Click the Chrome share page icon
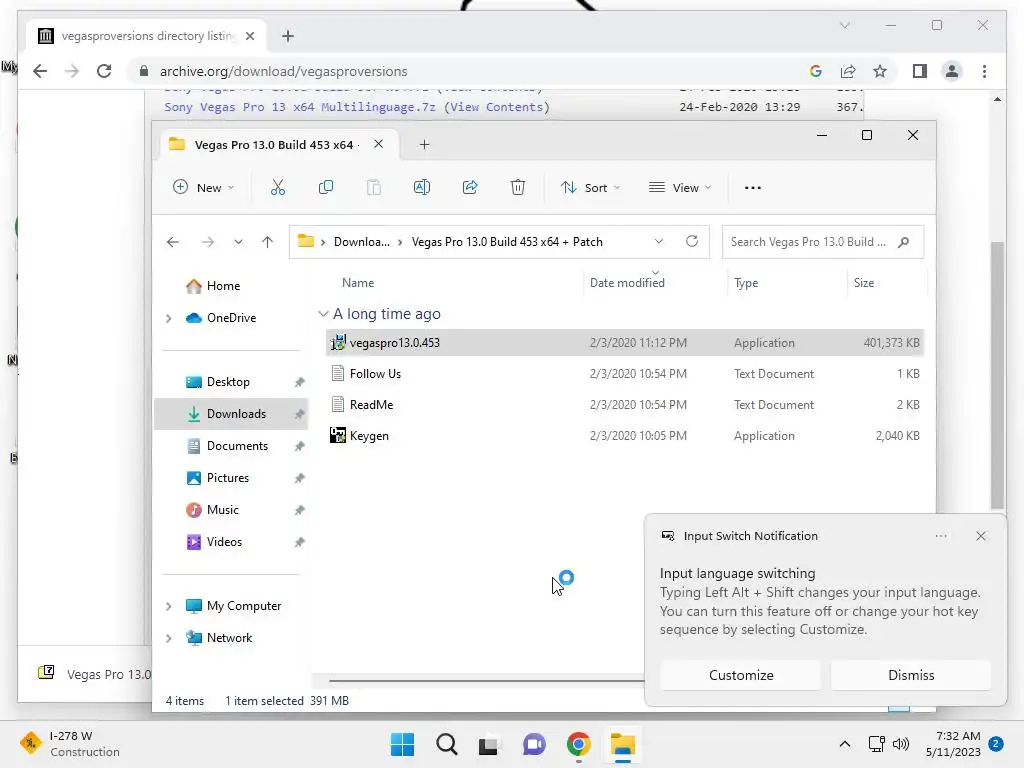 click(x=848, y=71)
